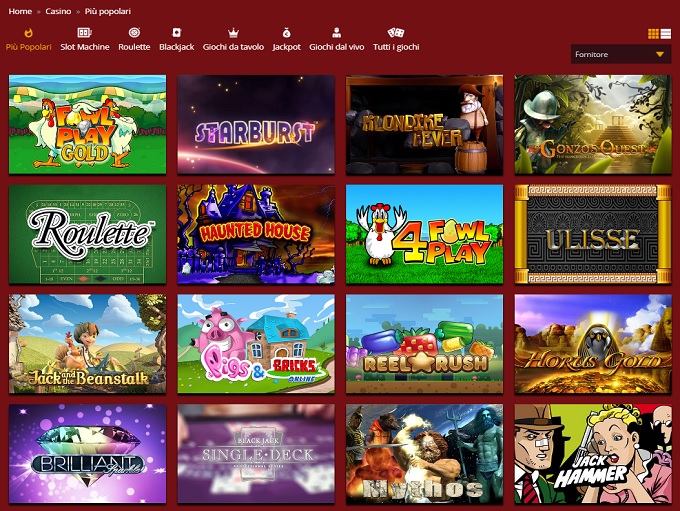Click the Roulette wheel icon
Screen dimensions: 680x511
pos(134,33)
